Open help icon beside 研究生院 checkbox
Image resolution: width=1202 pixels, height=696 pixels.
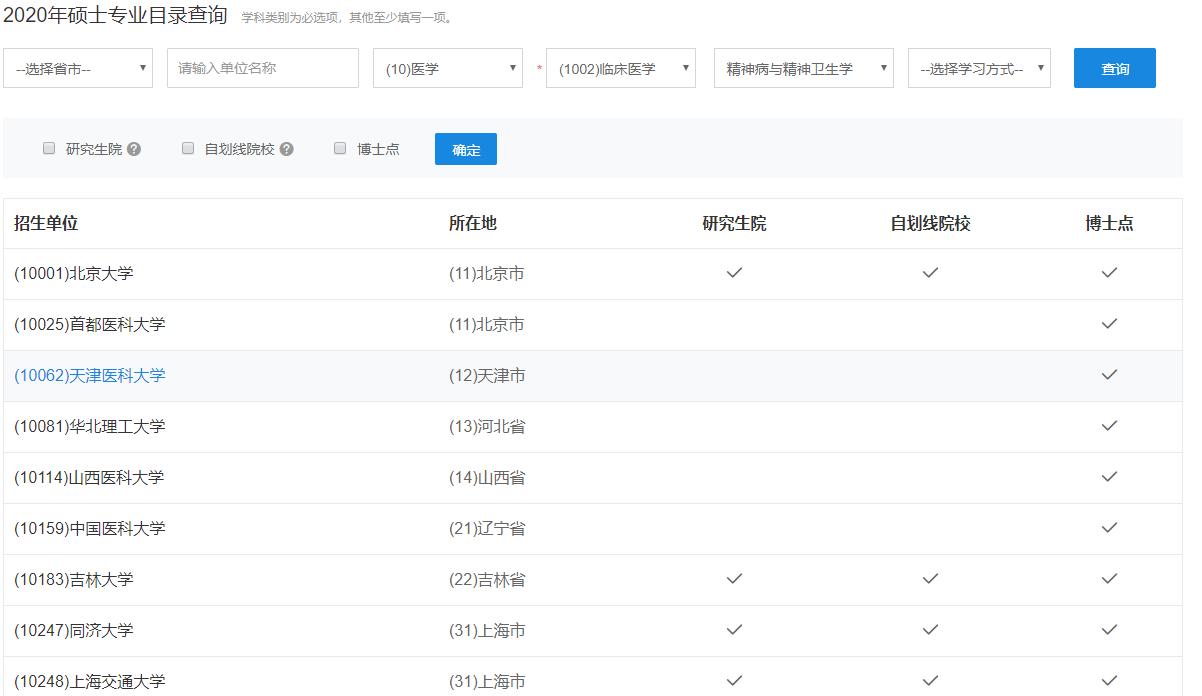(134, 149)
